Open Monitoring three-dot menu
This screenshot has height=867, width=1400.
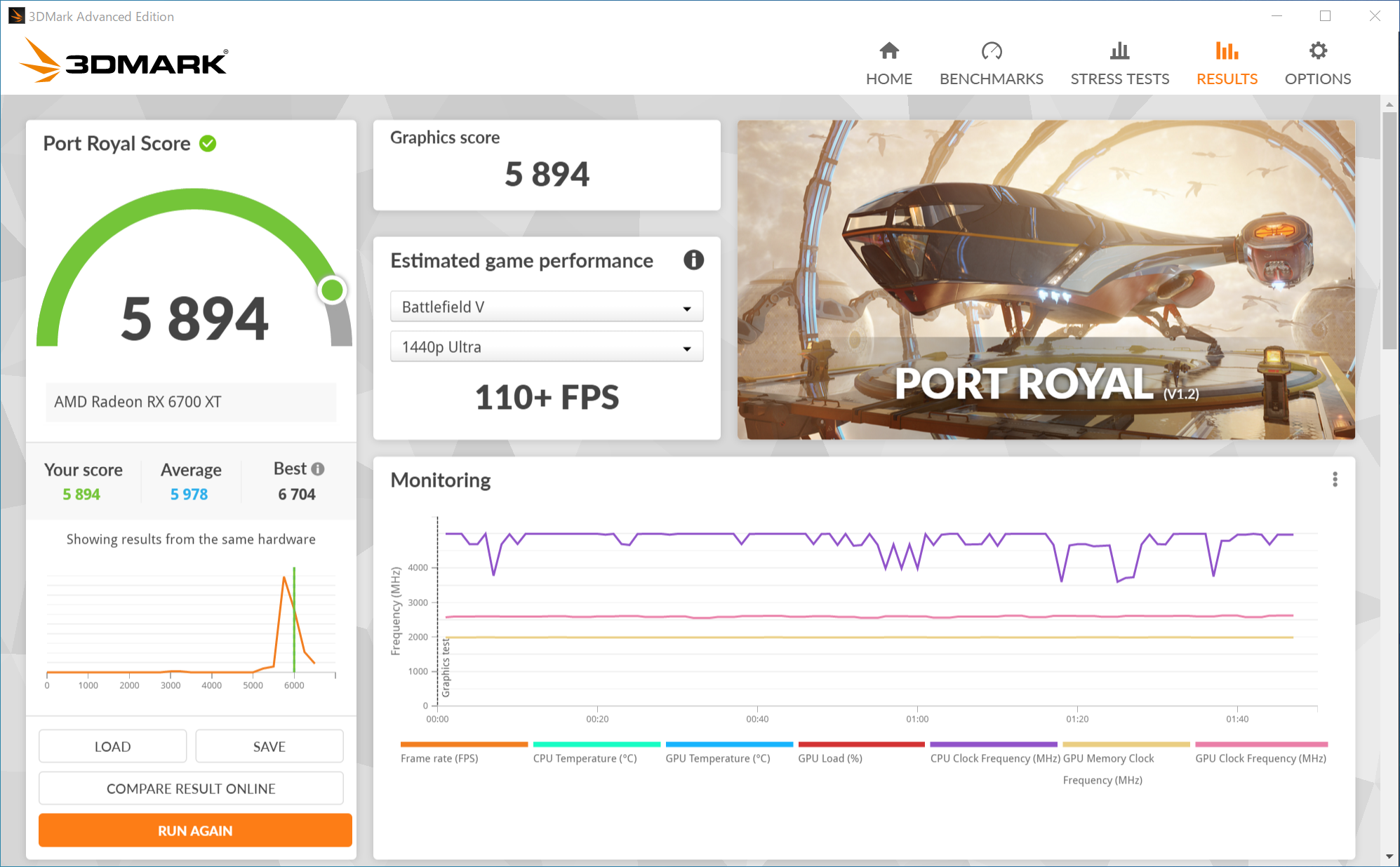pyautogui.click(x=1335, y=479)
